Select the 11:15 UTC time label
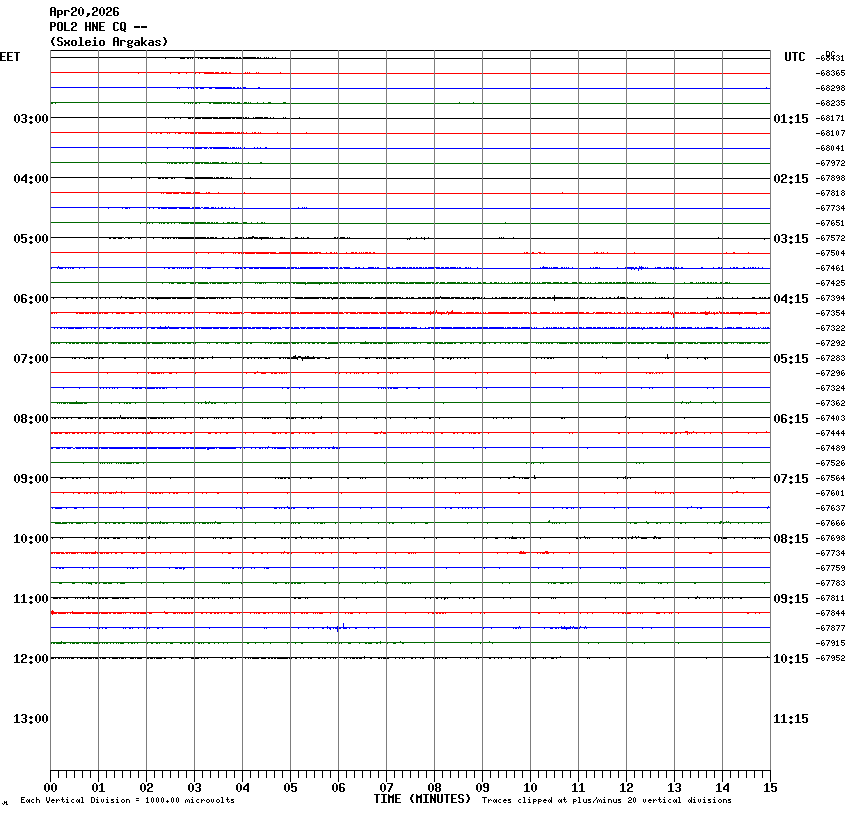The height and width of the screenshot is (814, 850). [791, 719]
